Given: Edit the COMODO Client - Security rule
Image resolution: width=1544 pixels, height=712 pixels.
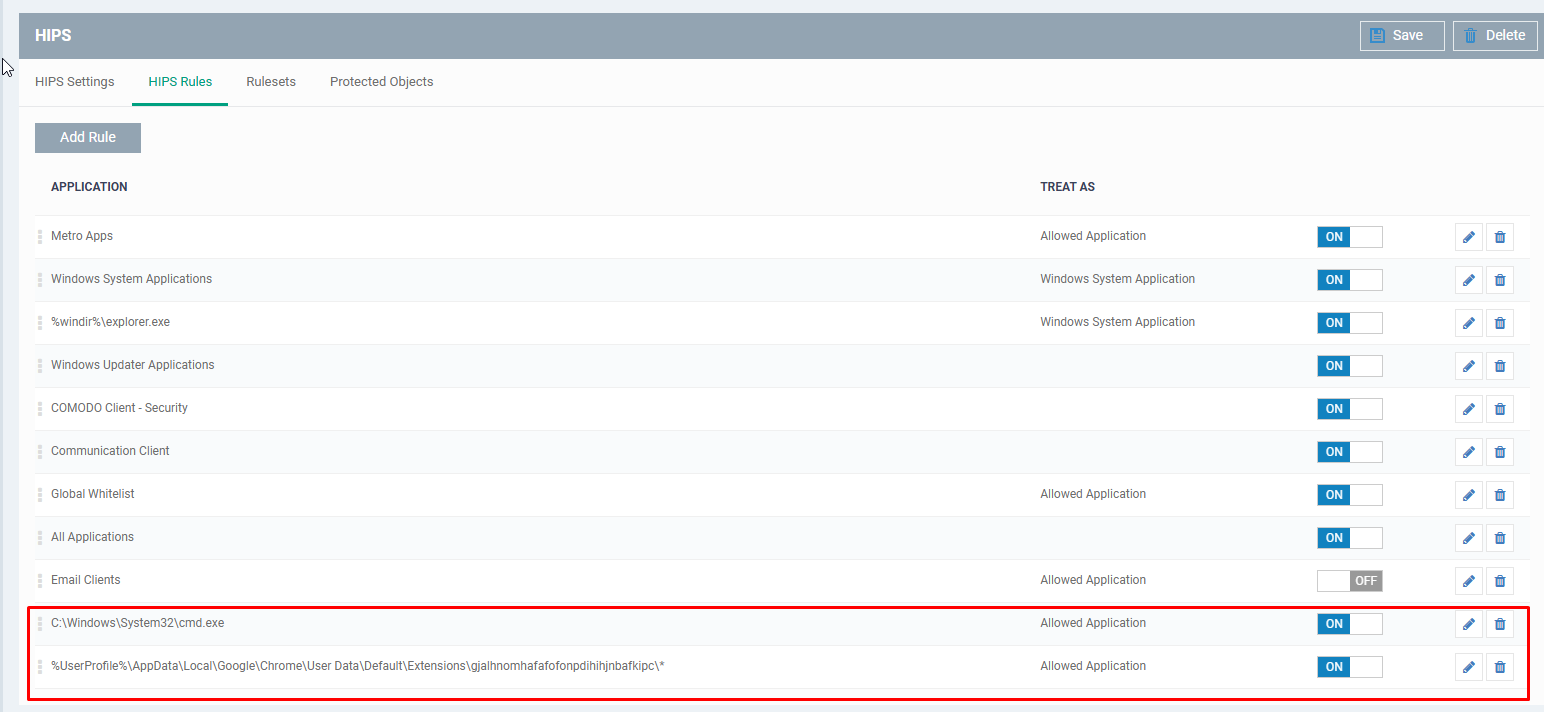Looking at the screenshot, I should [x=1468, y=409].
